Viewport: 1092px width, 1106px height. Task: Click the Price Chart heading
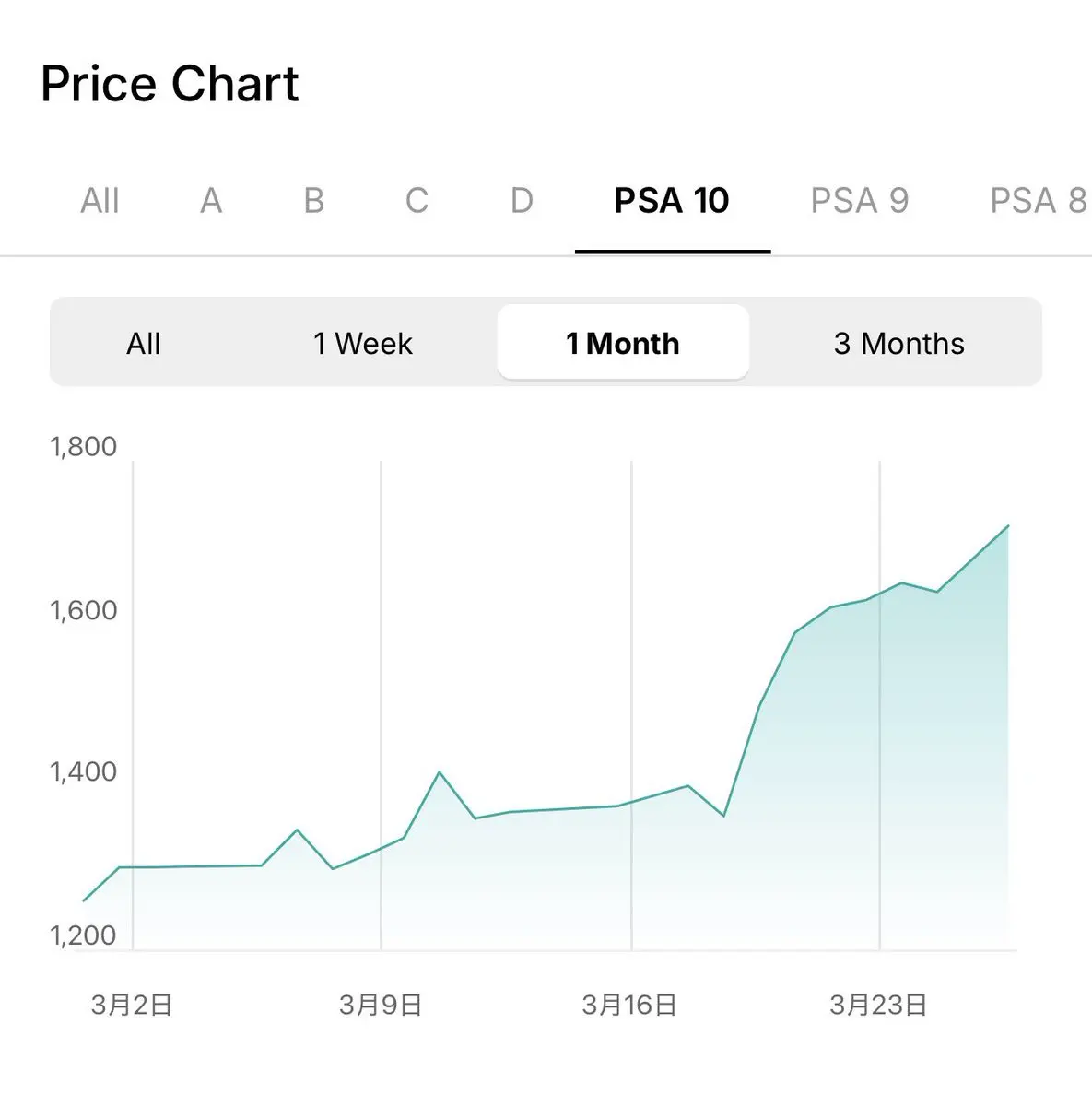pyautogui.click(x=170, y=84)
